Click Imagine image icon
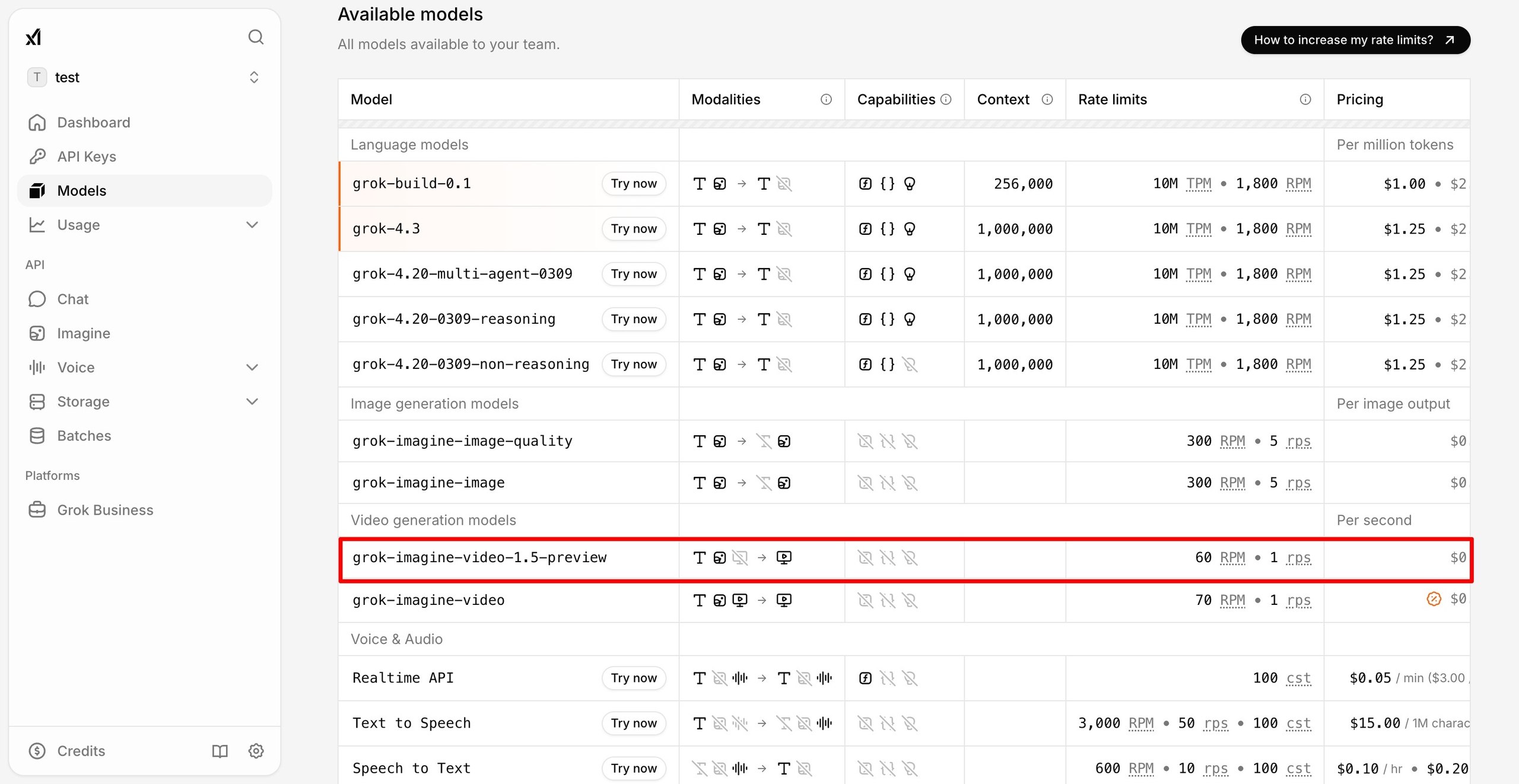 point(37,333)
